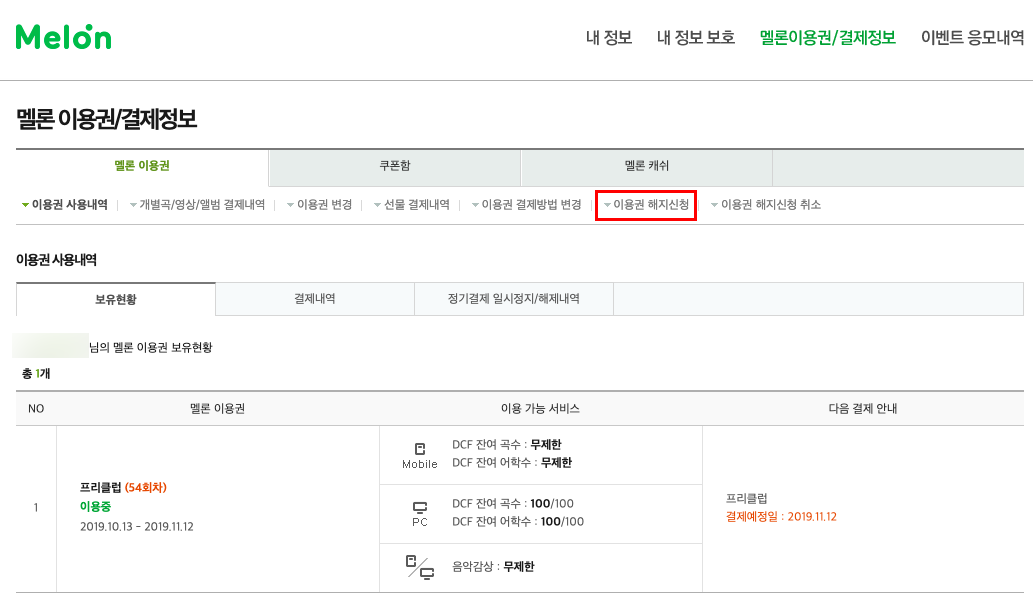Click the 이용권 사용내역 section heading
Image resolution: width=1033 pixels, height=614 pixels.
pyautogui.click(x=57, y=260)
